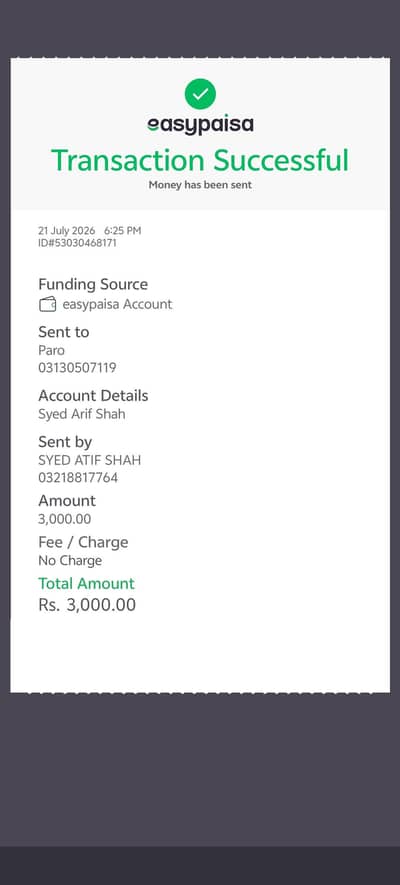This screenshot has width=400, height=885.
Task: Click the time 6:25 PM
Action: coord(122,230)
